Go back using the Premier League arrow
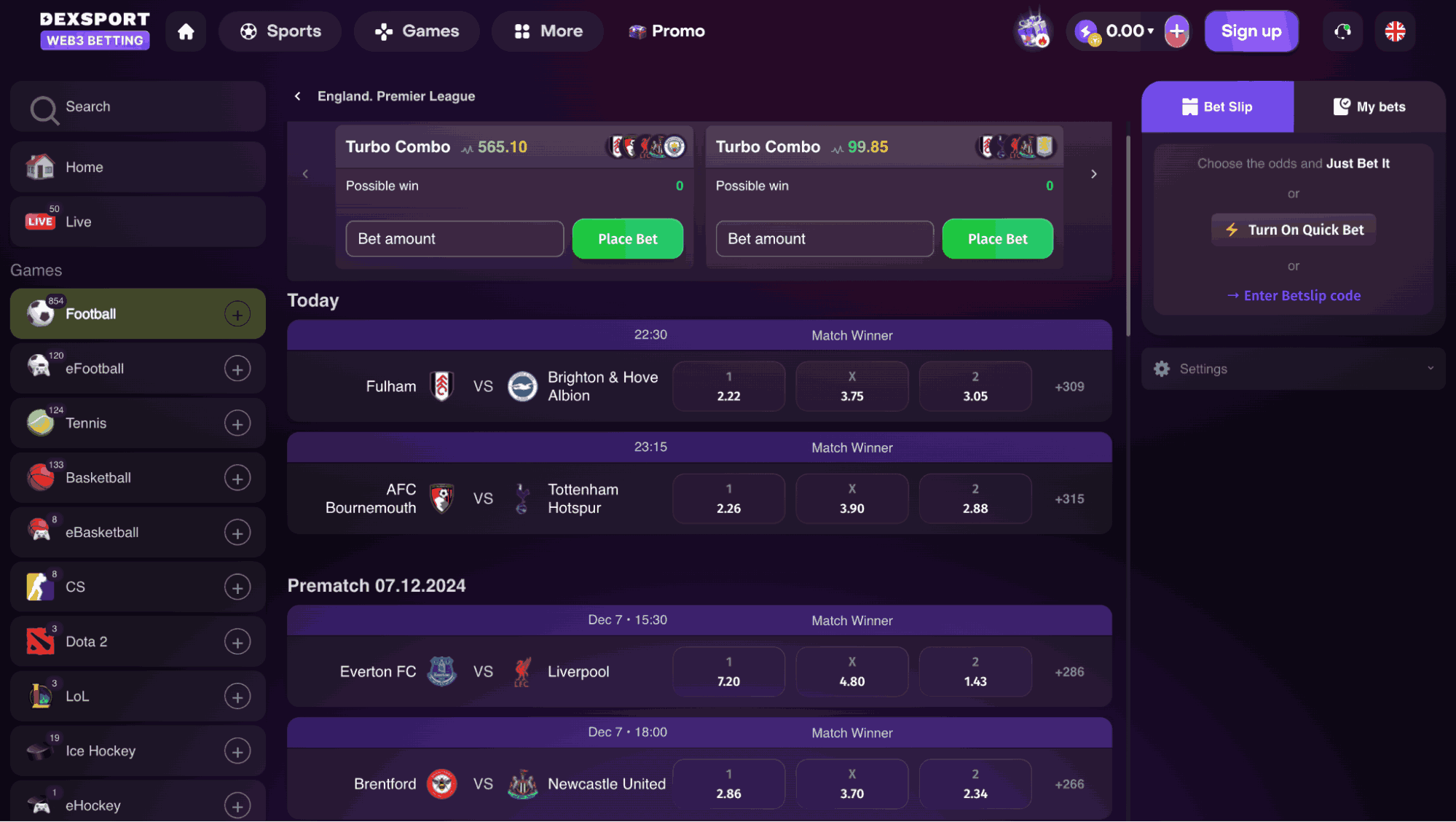This screenshot has height=822, width=1456. coord(297,96)
